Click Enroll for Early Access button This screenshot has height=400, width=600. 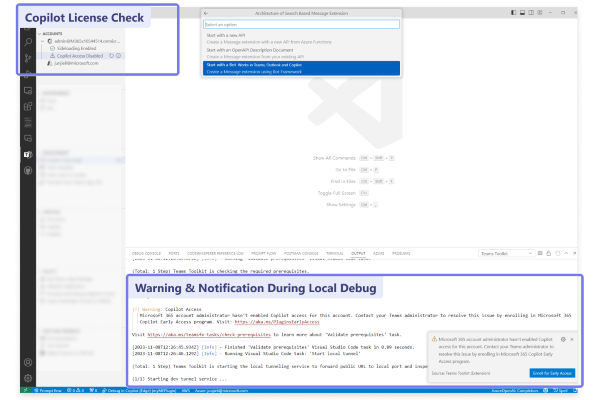tap(552, 373)
